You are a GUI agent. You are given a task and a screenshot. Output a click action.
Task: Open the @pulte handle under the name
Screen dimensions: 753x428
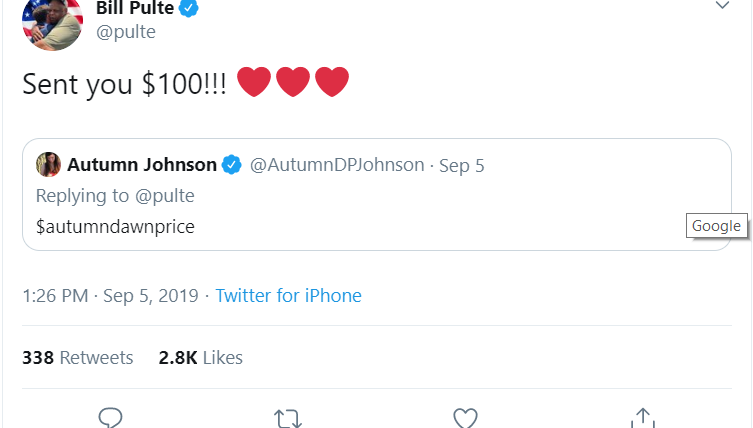[126, 32]
